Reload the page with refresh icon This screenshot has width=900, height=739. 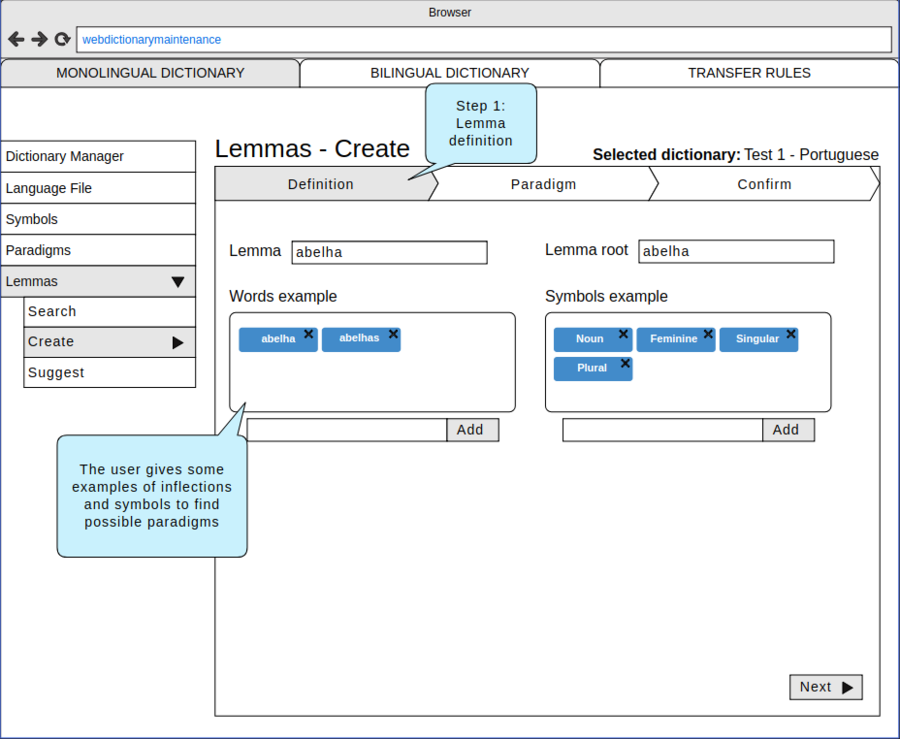click(x=62, y=39)
